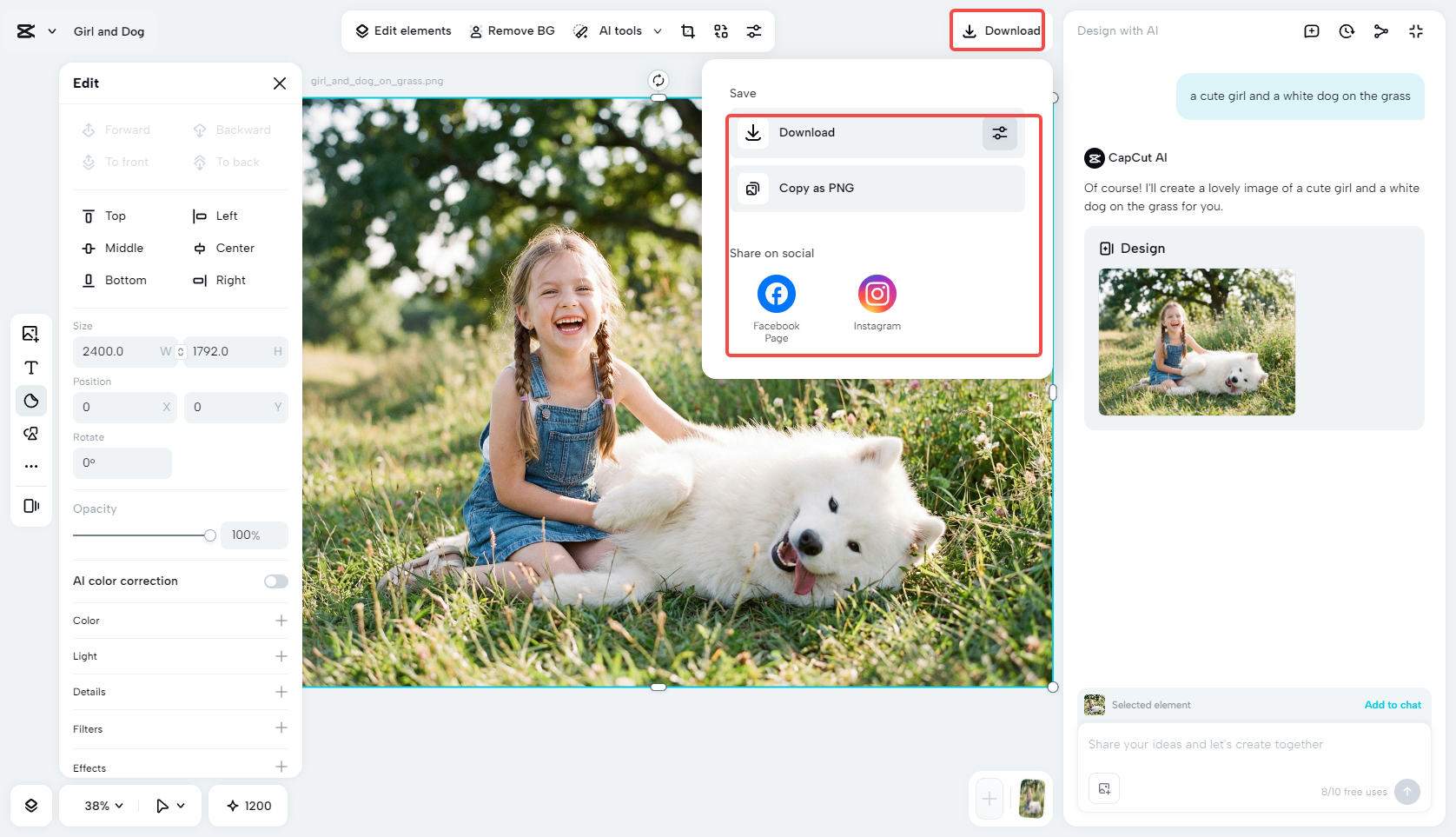The width and height of the screenshot is (1456, 837).
Task: Share to Facebook Page
Action: (776, 294)
